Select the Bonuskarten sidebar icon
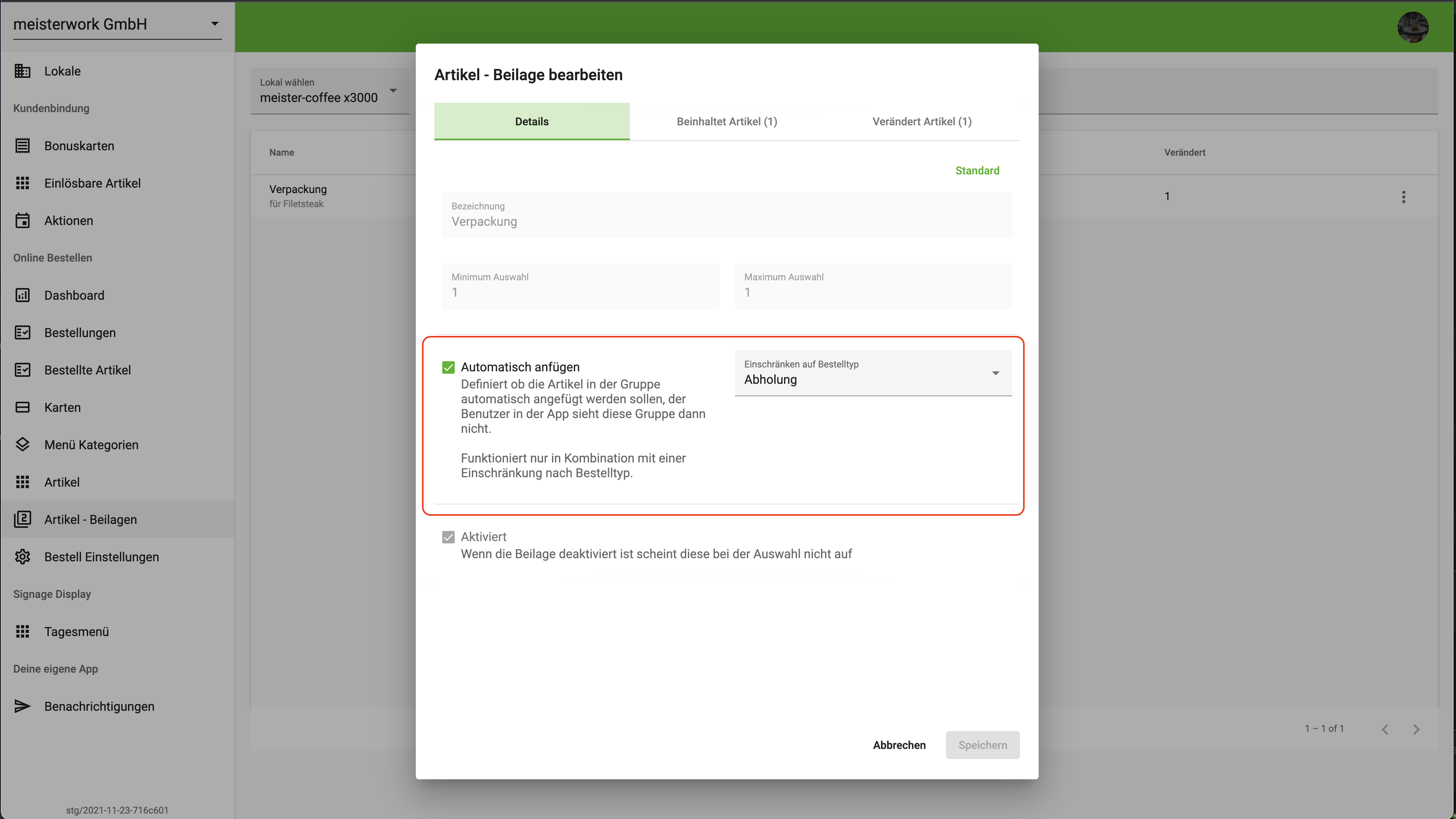This screenshot has height=819, width=1456. pyautogui.click(x=23, y=145)
